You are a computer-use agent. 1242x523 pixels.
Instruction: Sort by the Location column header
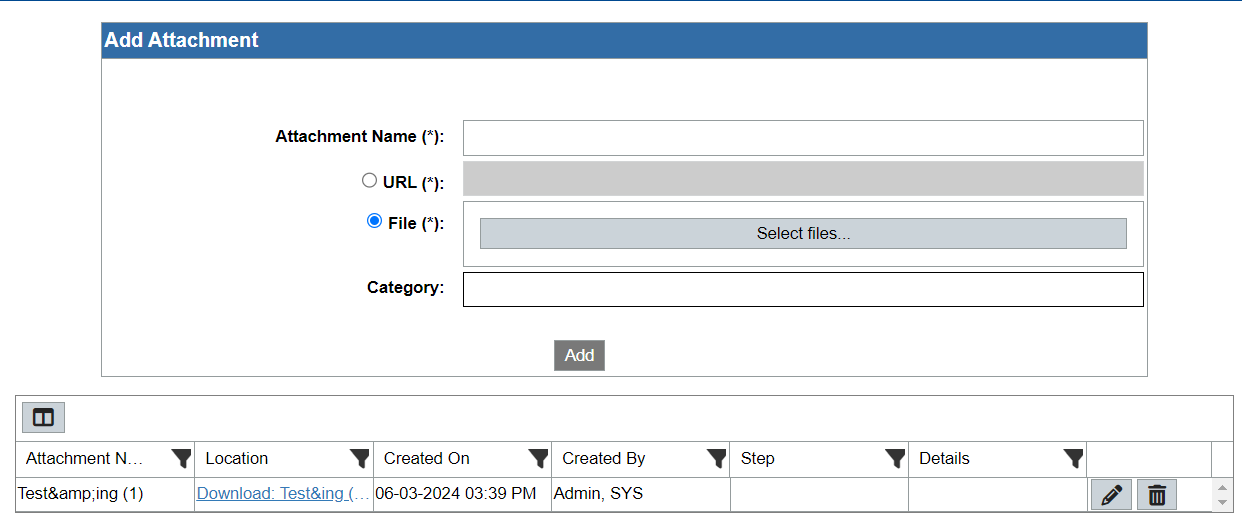pyautogui.click(x=237, y=459)
